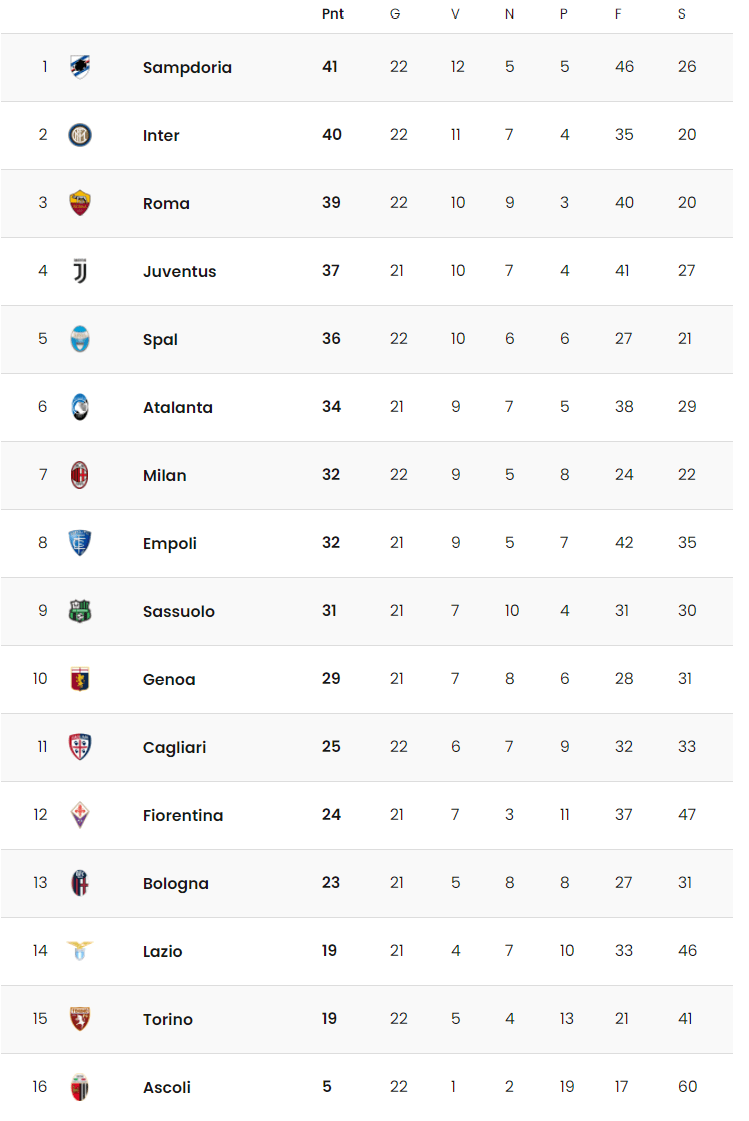Select the Torino bull crest

click(x=80, y=1019)
